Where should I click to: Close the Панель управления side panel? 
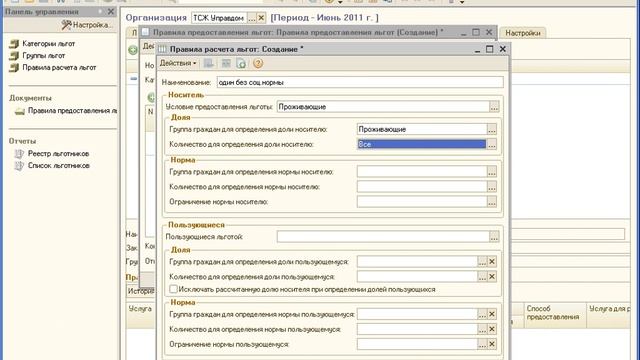point(111,12)
